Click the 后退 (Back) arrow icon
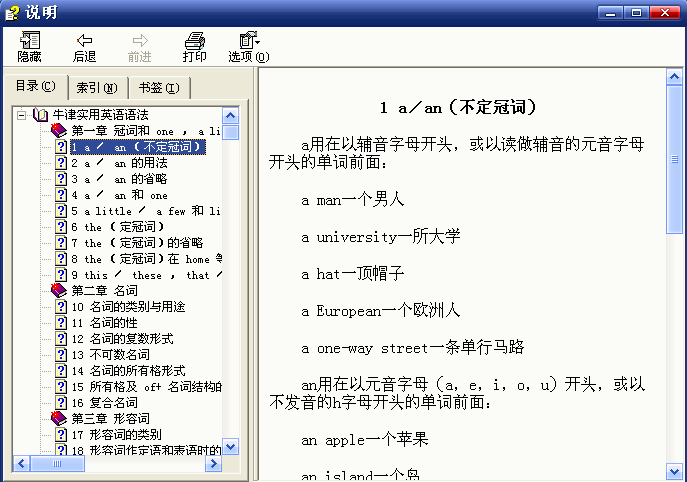 click(x=85, y=46)
